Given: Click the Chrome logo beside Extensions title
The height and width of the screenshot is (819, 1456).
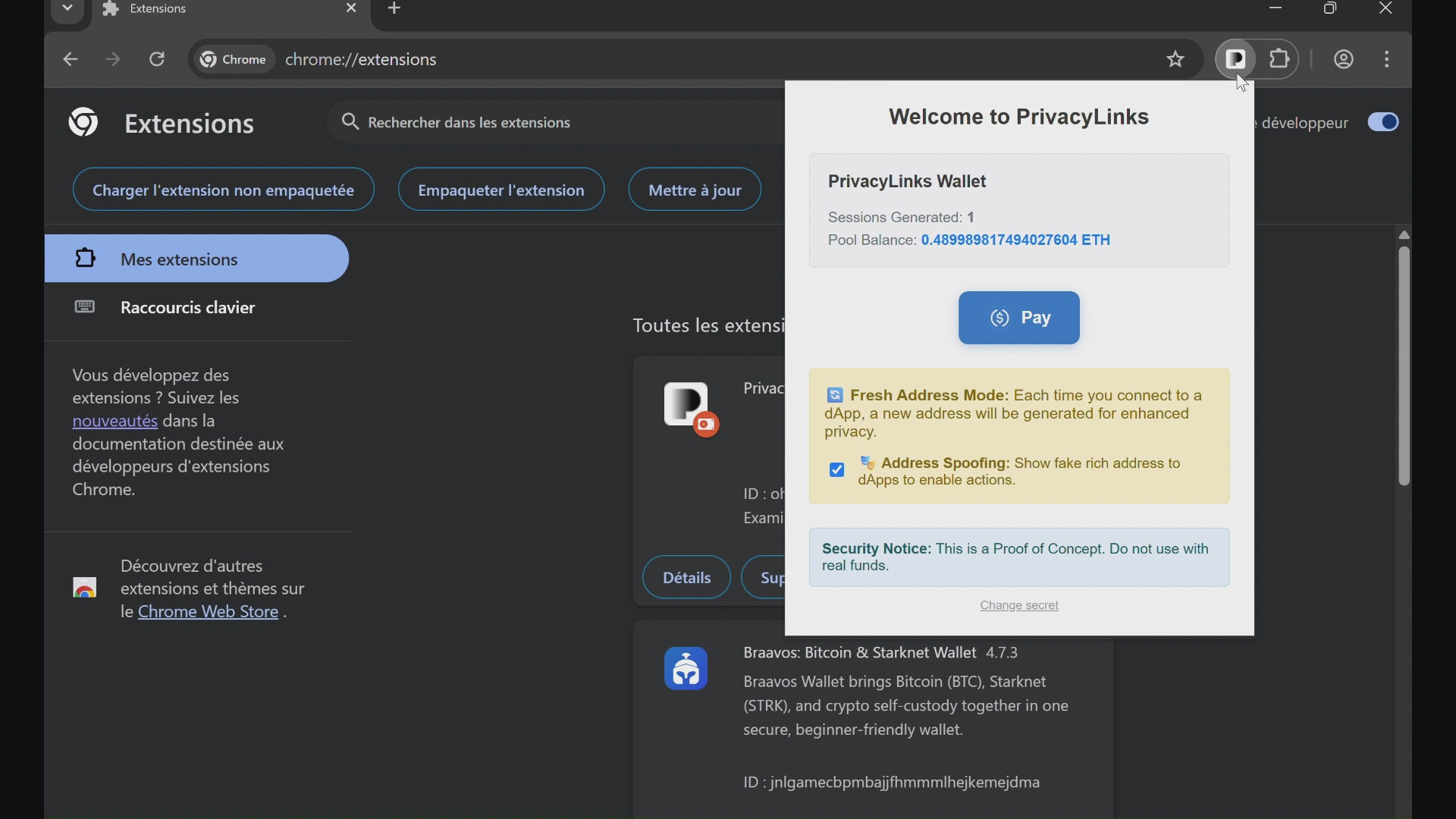Looking at the screenshot, I should (83, 122).
